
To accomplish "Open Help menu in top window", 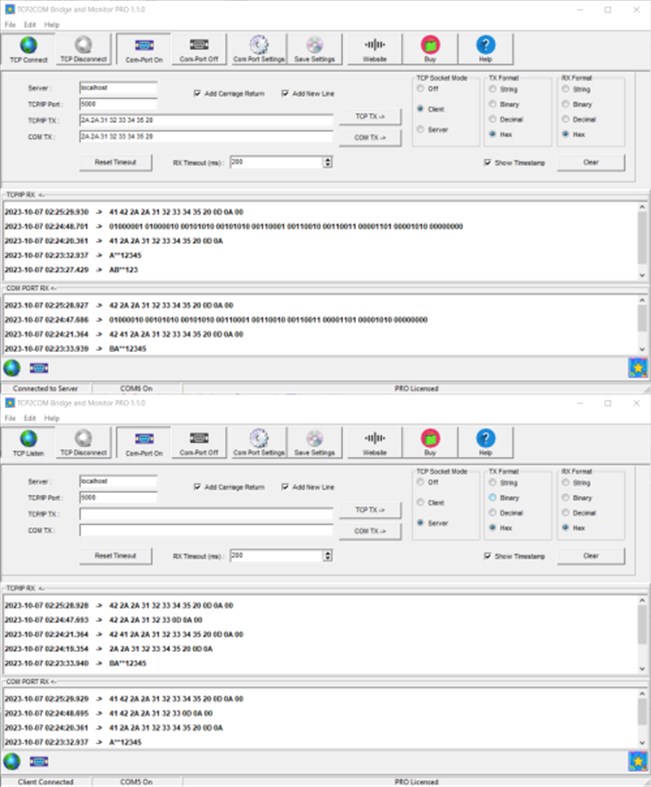I will tap(52, 25).
